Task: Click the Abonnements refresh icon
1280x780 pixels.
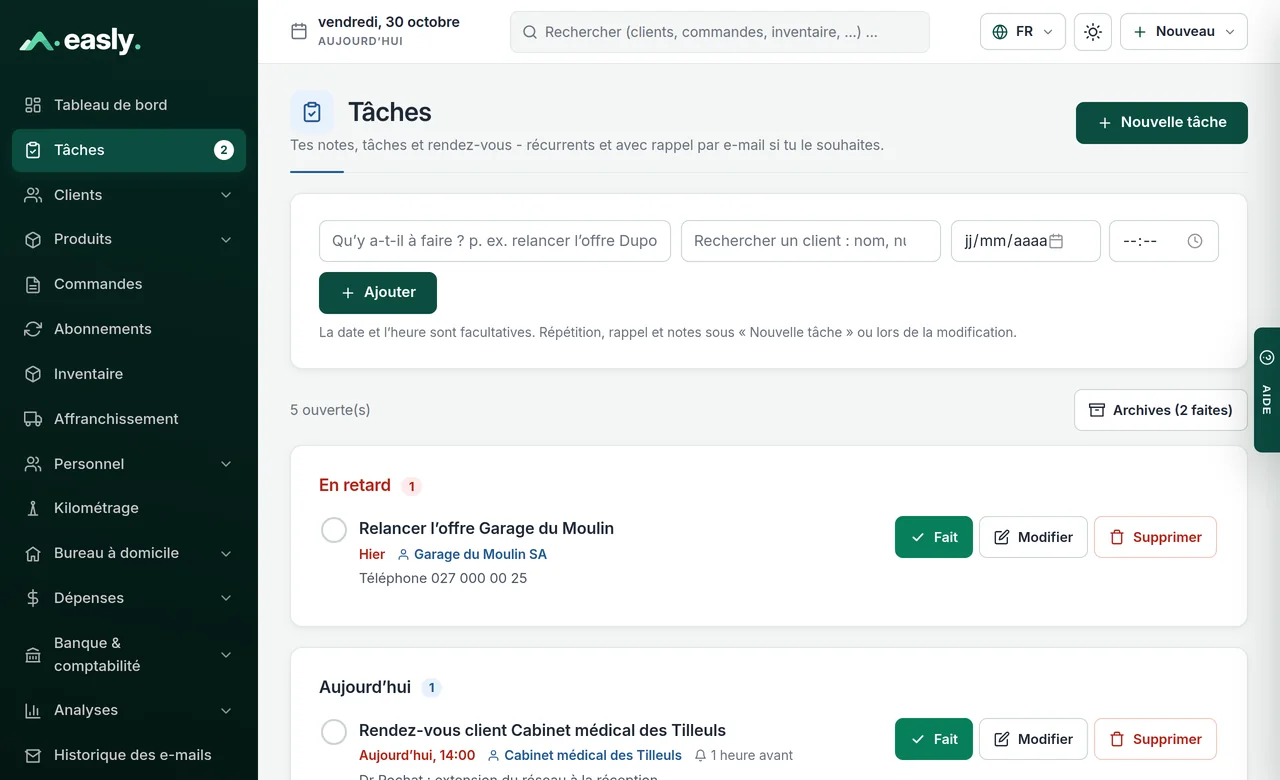Action: click(33, 329)
